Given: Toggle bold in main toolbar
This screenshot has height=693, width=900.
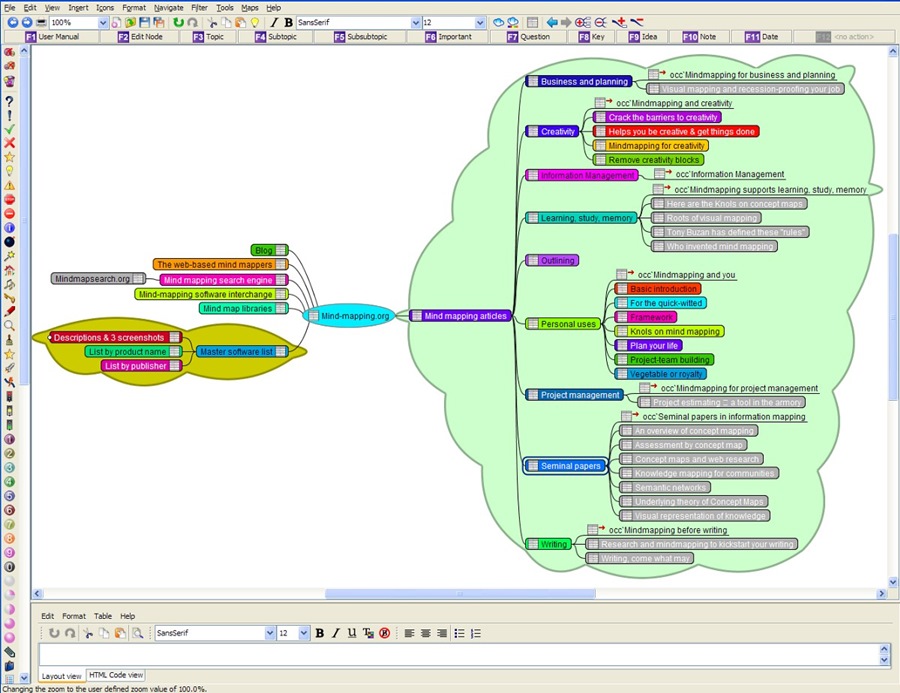Looking at the screenshot, I should click(x=288, y=22).
